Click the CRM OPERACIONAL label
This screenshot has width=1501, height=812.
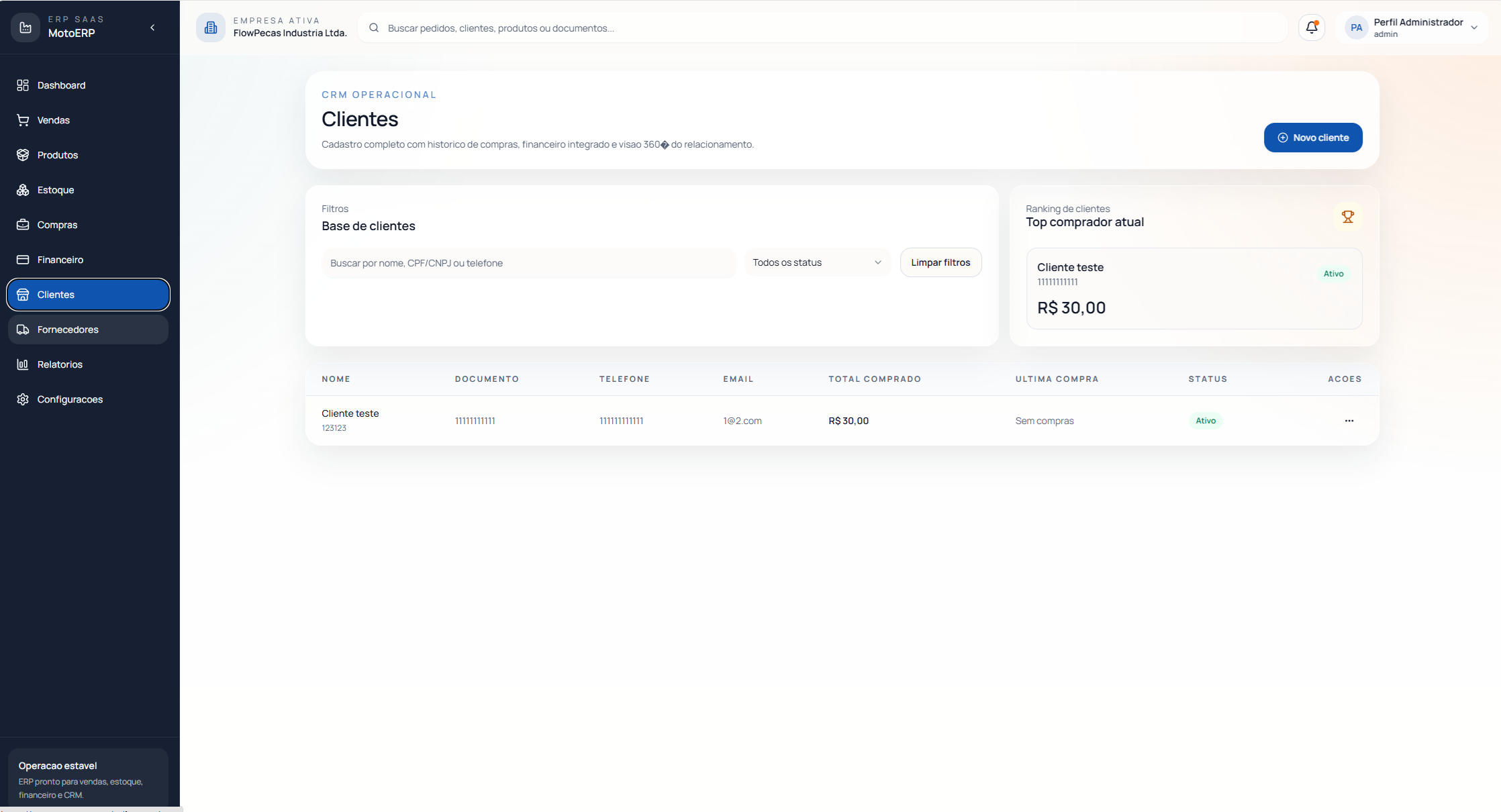[379, 95]
